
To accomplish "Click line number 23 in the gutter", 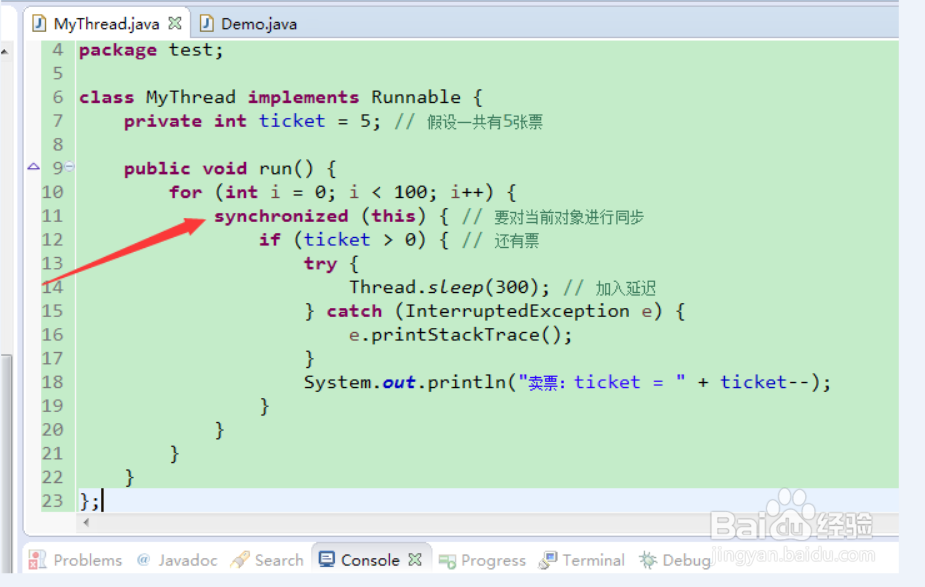I will click(x=52, y=501).
